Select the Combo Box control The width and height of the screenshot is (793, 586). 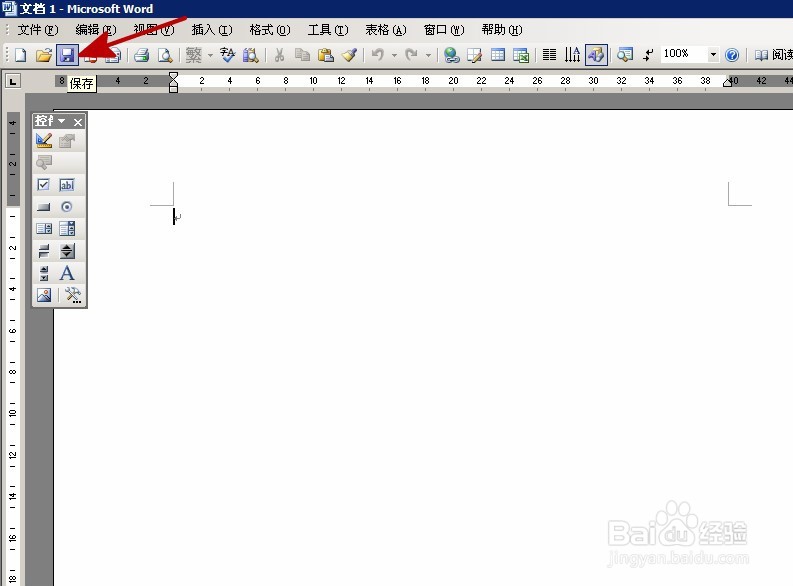click(67, 229)
